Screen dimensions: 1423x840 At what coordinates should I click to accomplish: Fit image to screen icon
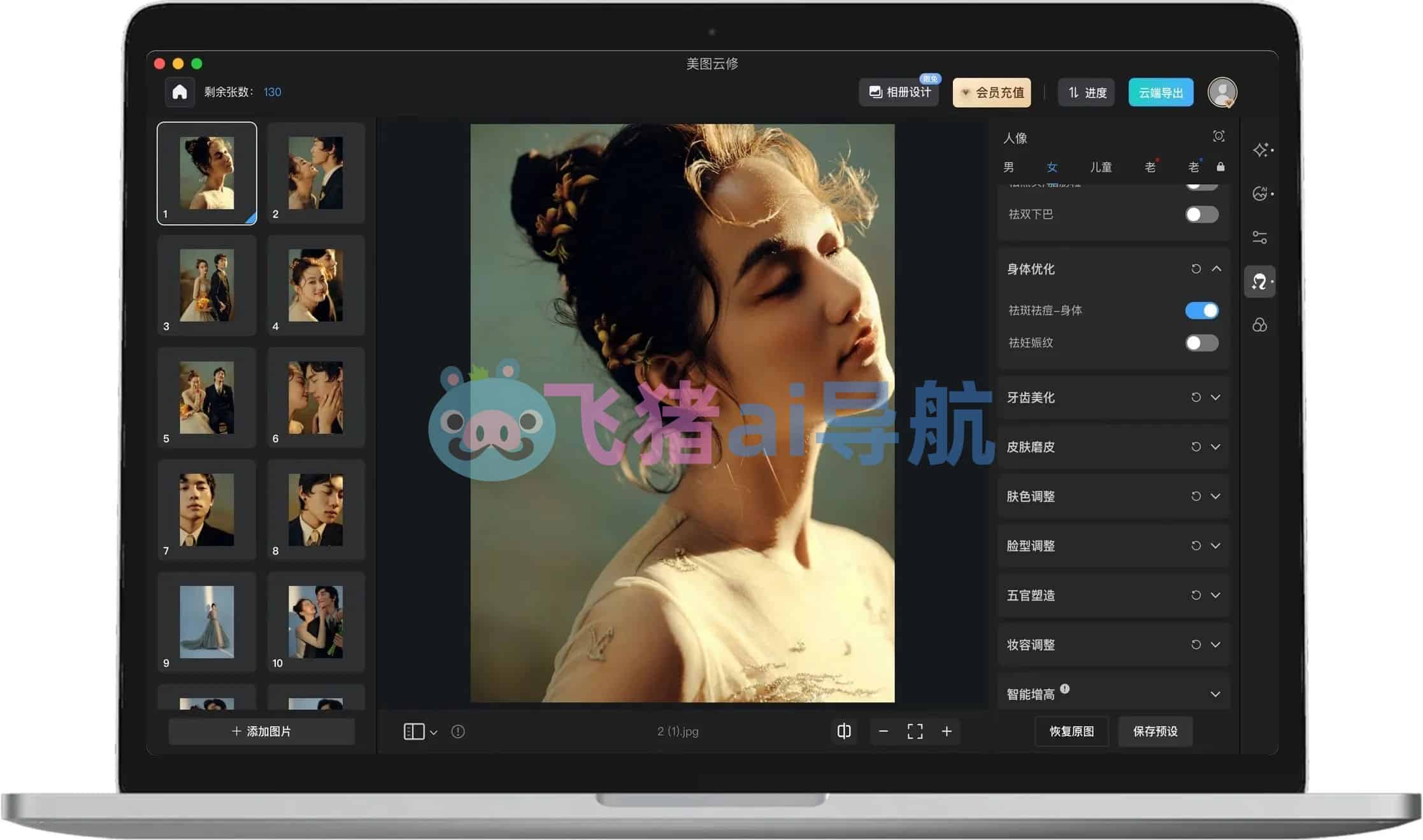click(915, 731)
